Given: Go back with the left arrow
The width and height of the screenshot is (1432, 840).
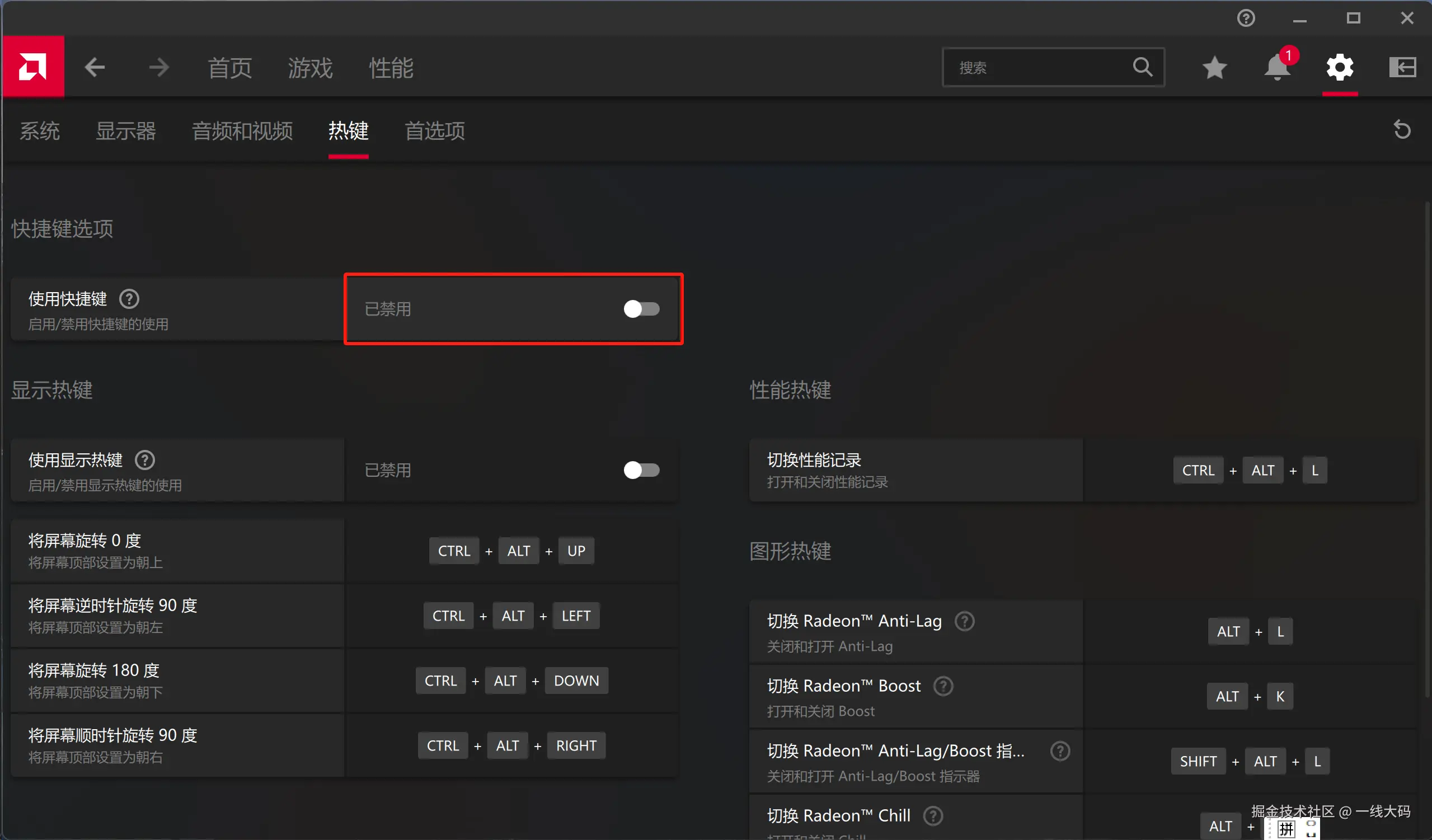Looking at the screenshot, I should (95, 67).
